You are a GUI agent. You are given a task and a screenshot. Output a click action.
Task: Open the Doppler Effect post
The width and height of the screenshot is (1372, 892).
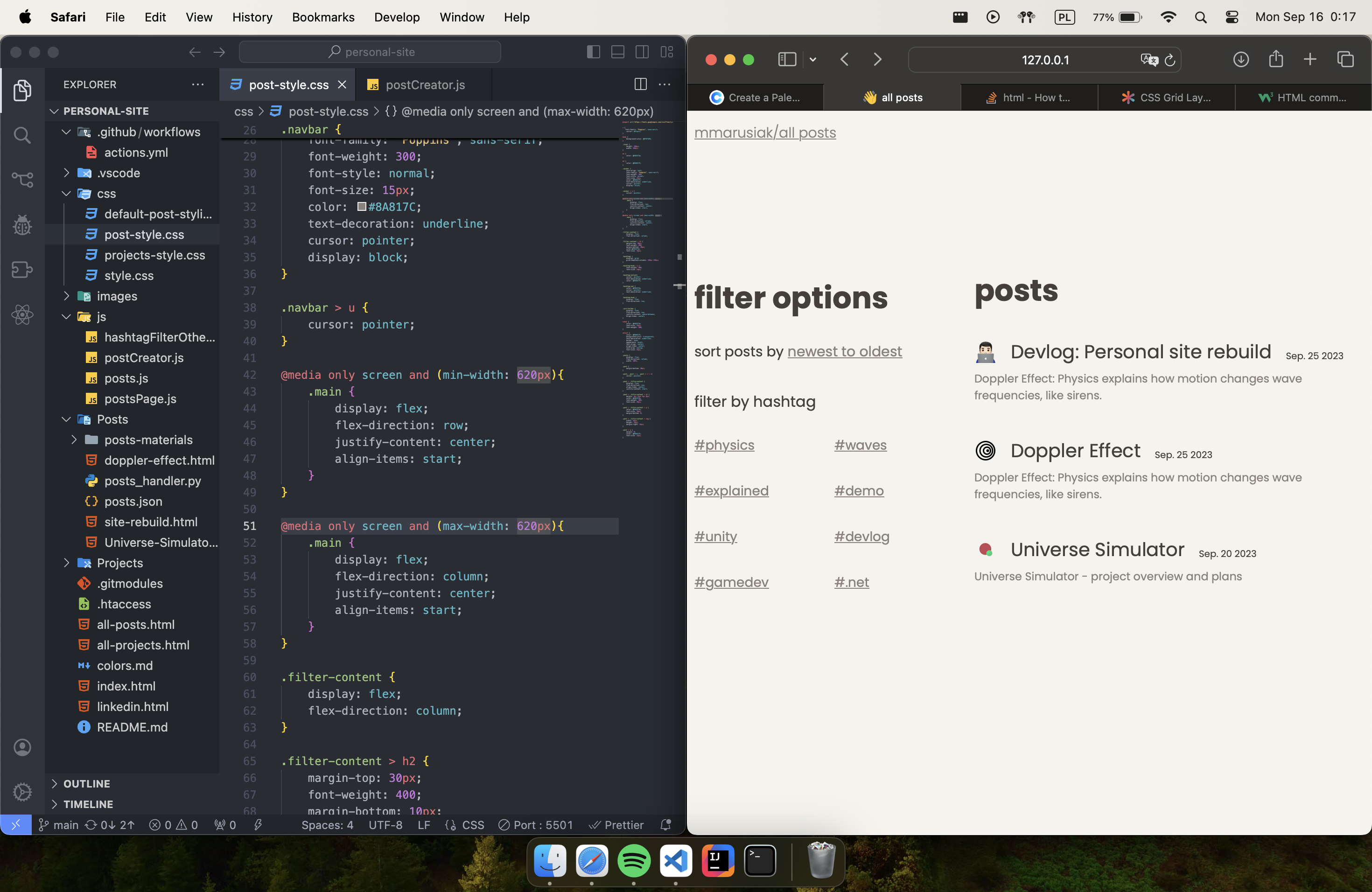[x=1075, y=451]
